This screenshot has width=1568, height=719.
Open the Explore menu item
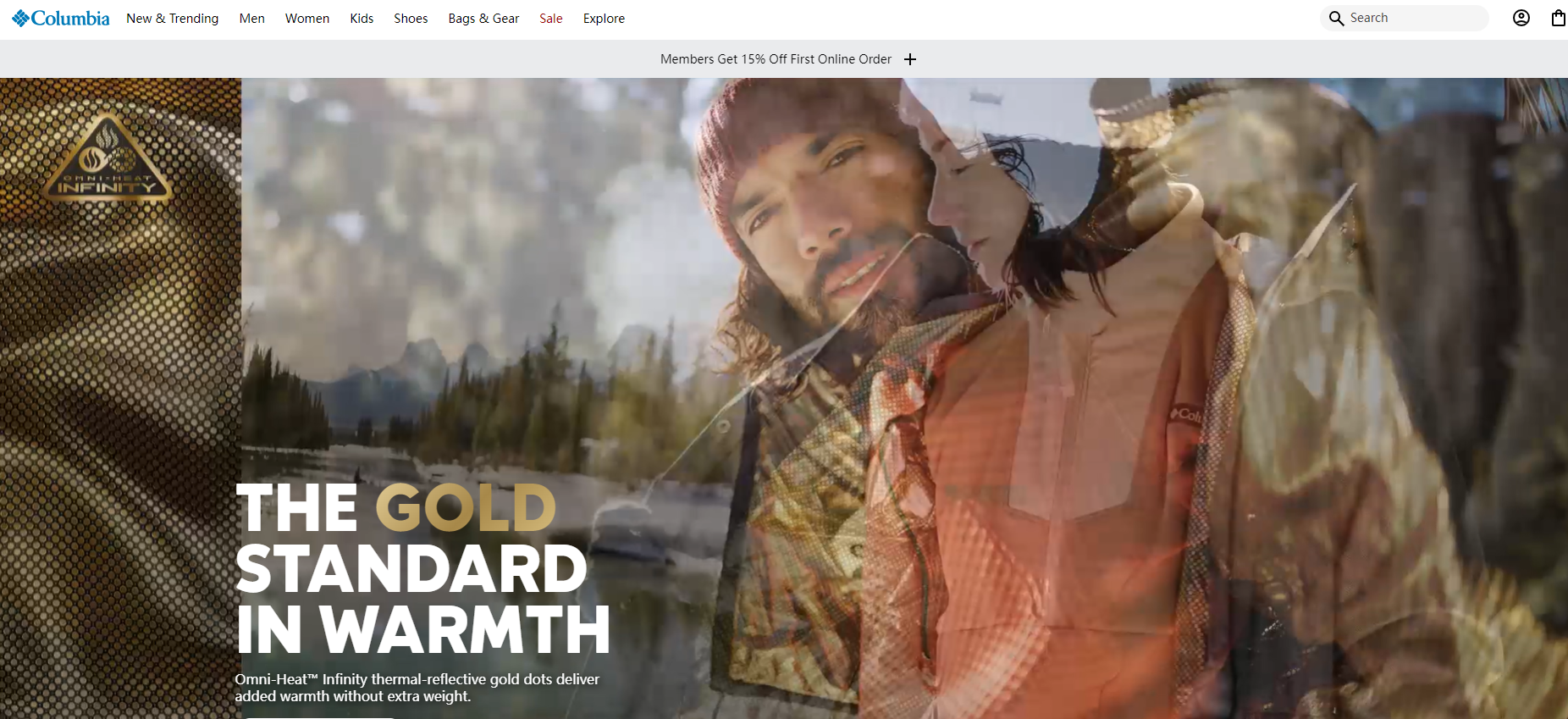pos(604,19)
